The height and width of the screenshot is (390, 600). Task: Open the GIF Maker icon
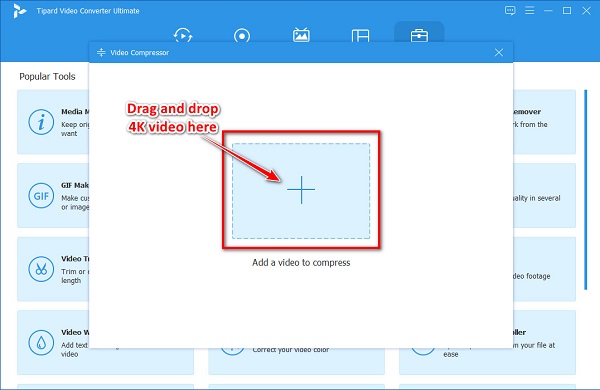(41, 196)
